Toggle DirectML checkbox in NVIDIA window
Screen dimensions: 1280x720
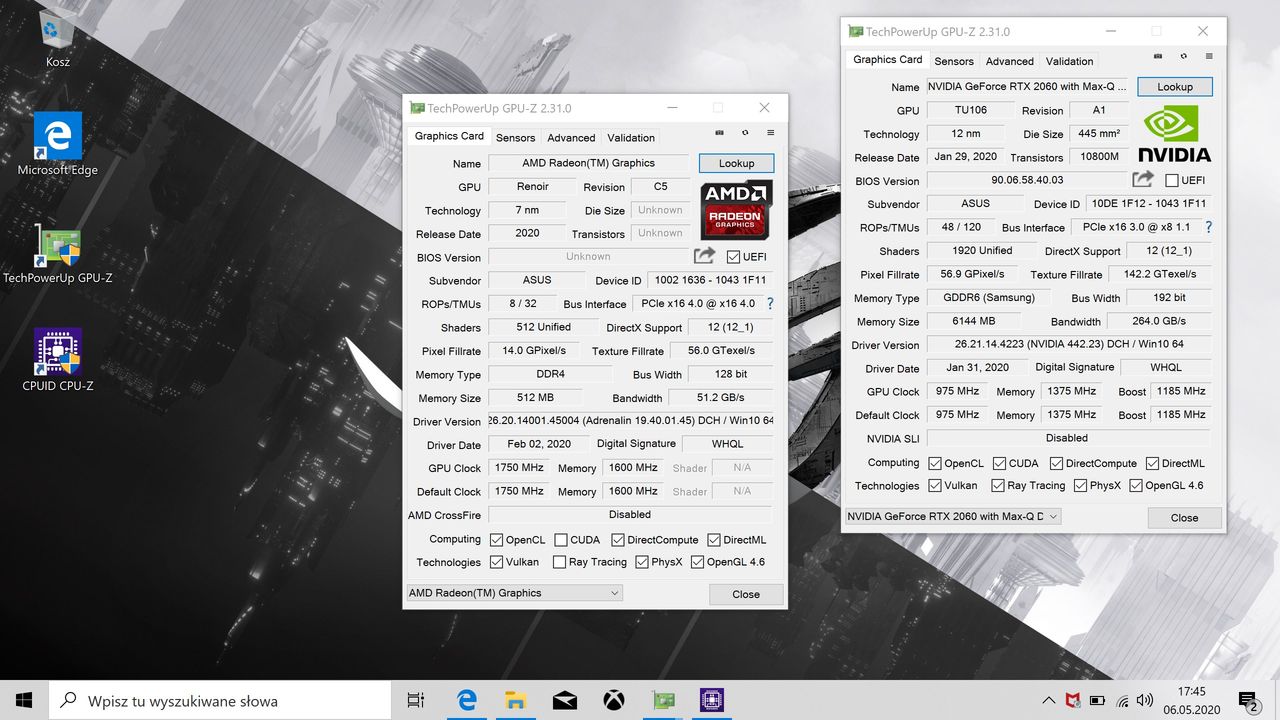[1152, 463]
